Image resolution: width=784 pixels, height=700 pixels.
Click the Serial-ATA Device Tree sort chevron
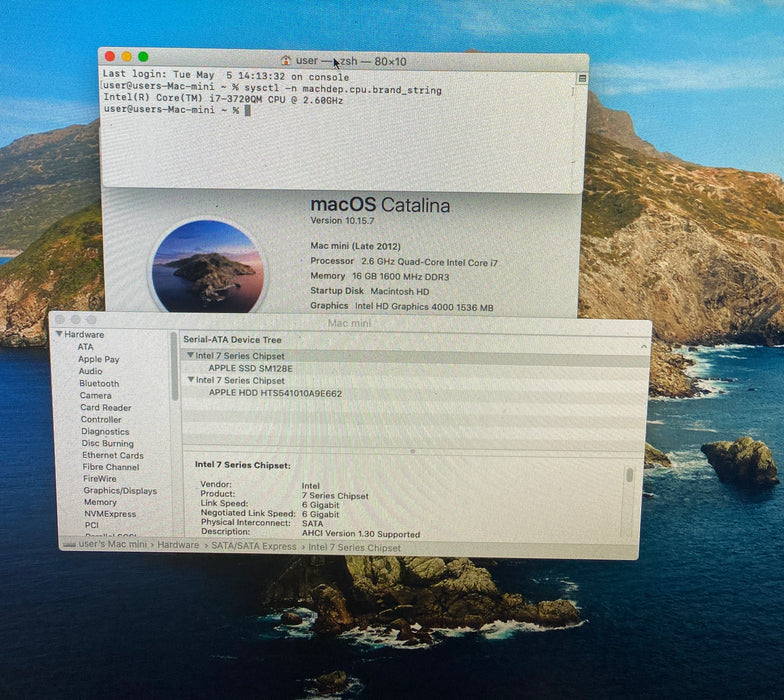[644, 346]
